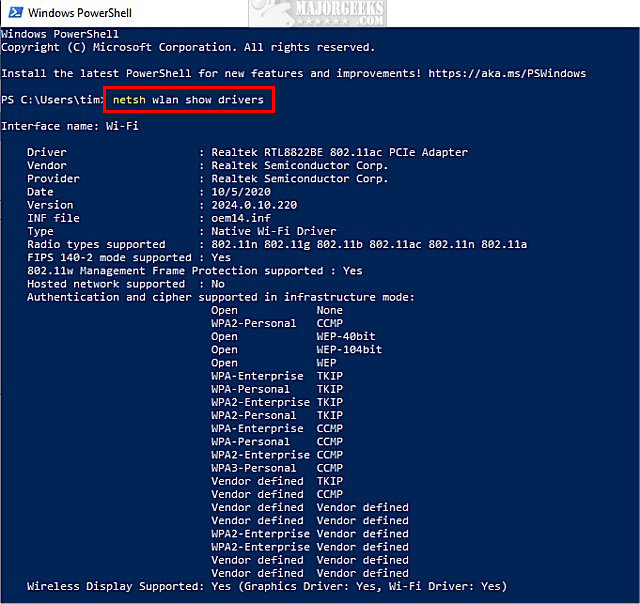The image size is (640, 604).
Task: Click the MajorGeeks.com watermark logo
Action: point(318,13)
